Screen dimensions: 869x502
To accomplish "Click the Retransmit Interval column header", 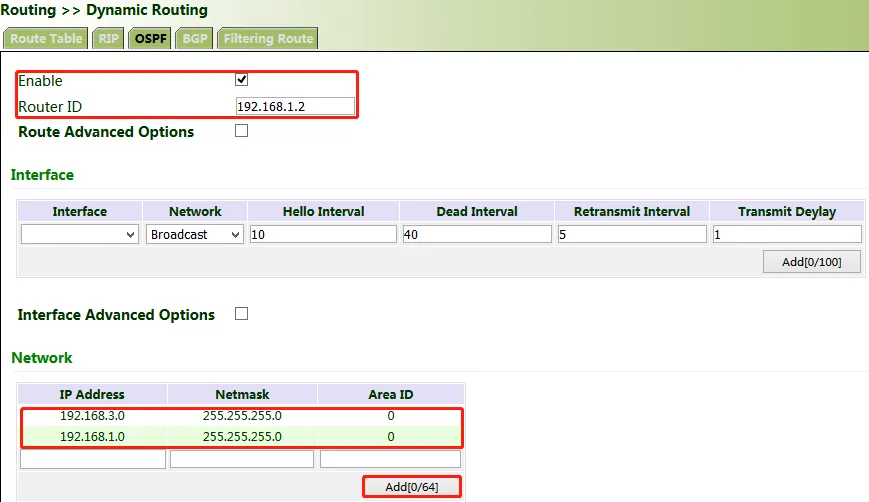I will tap(632, 211).
